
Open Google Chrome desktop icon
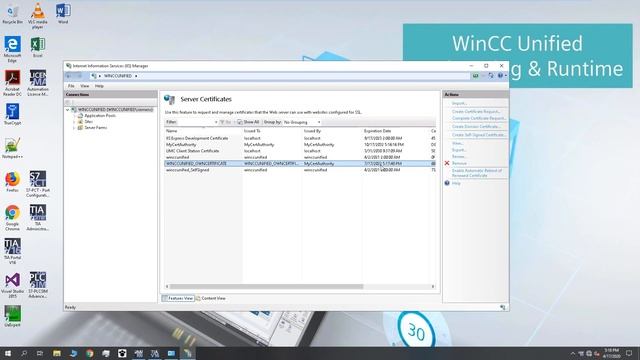pyautogui.click(x=12, y=218)
